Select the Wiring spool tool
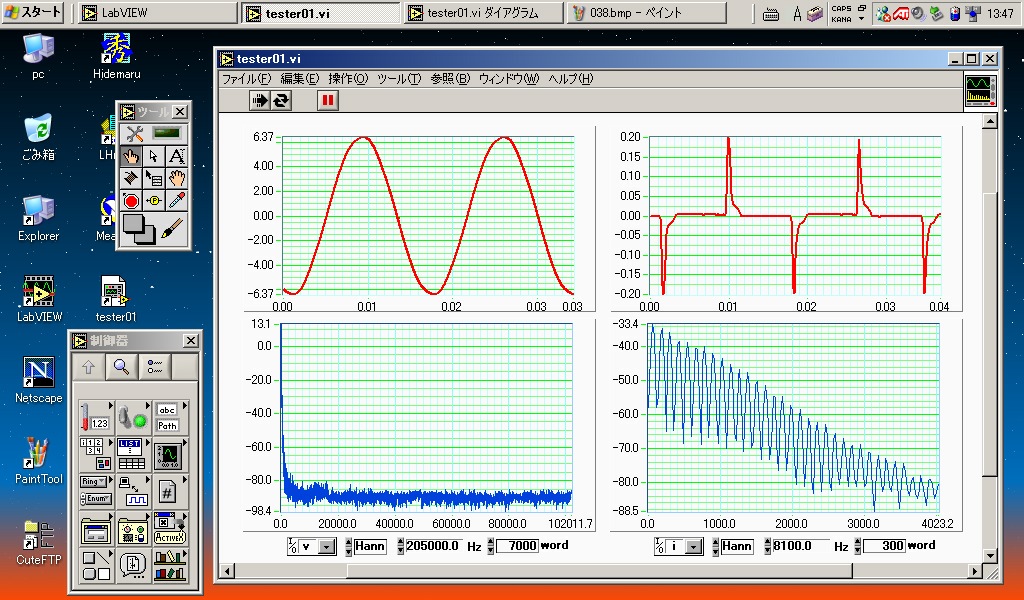Screen dimensions: 1024x600 pos(131,178)
